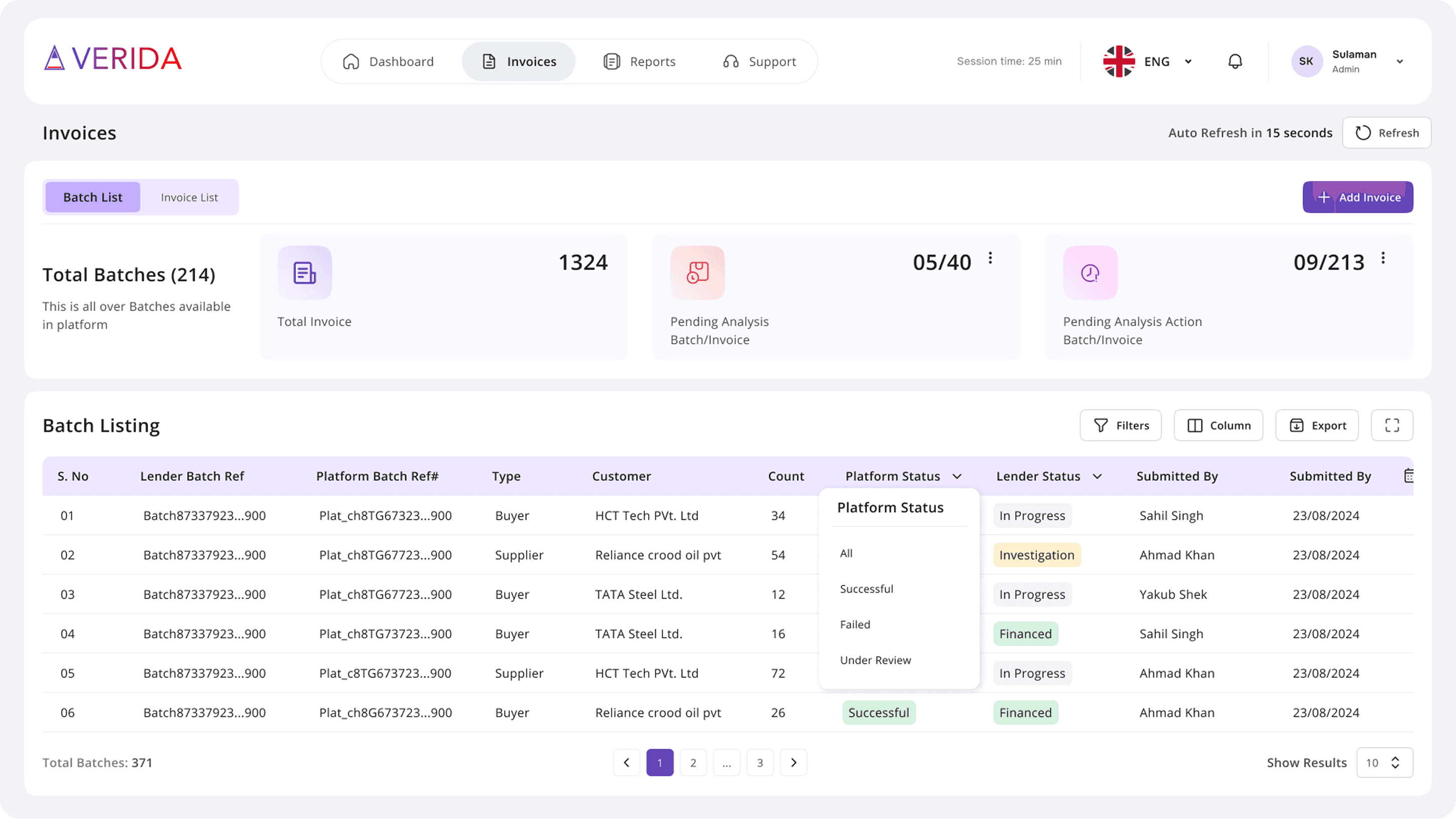The image size is (1456, 819).
Task: Collapse the Platform Status header dropdown
Action: (x=957, y=476)
